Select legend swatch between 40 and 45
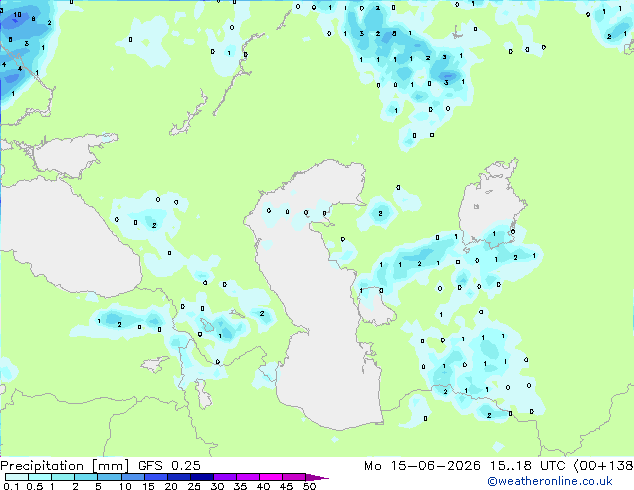This screenshot has width=634, height=490. click(x=271, y=477)
